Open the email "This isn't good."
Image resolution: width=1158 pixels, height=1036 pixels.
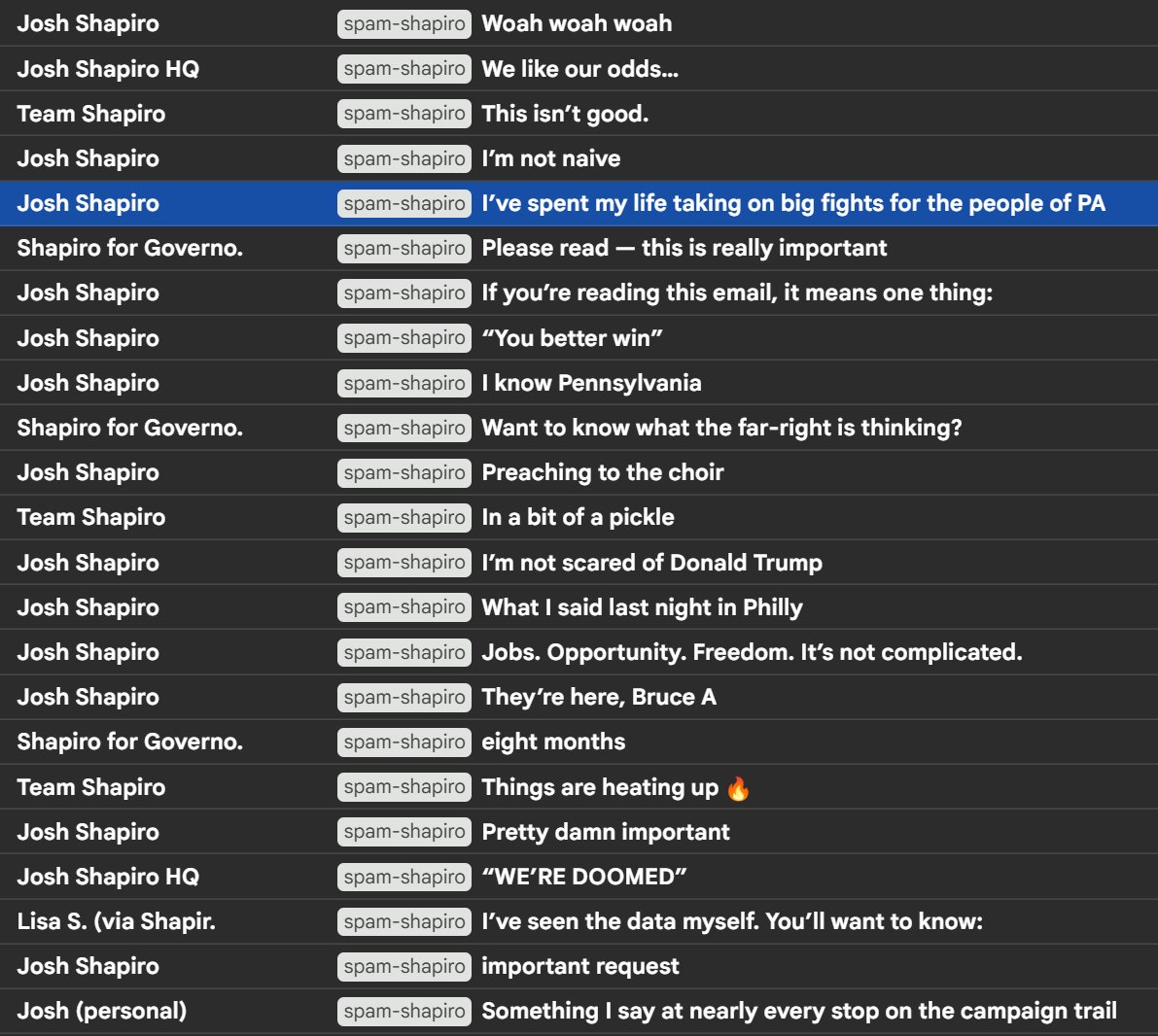coord(565,114)
